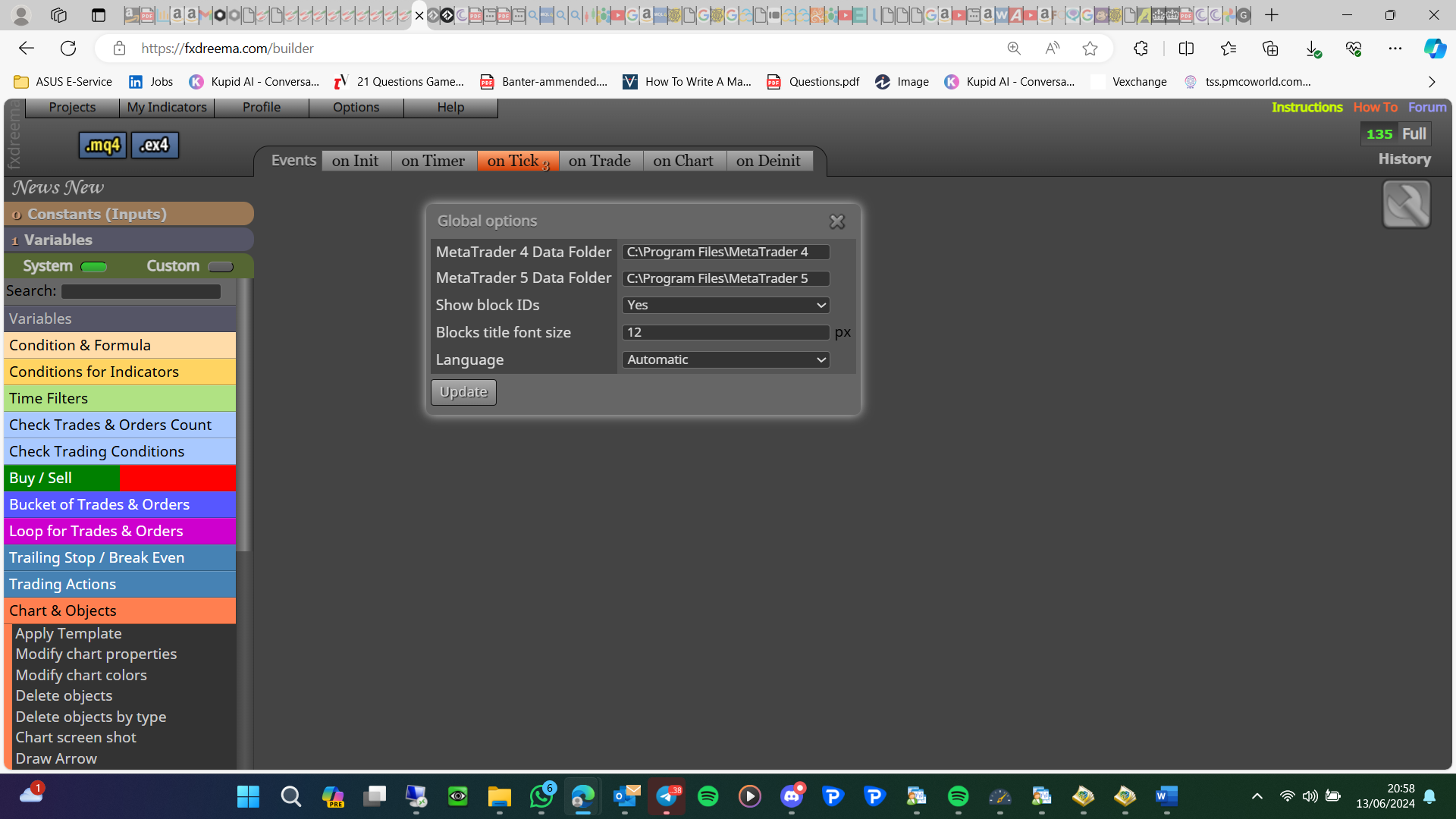Expand Buy / Sell category

(x=120, y=478)
